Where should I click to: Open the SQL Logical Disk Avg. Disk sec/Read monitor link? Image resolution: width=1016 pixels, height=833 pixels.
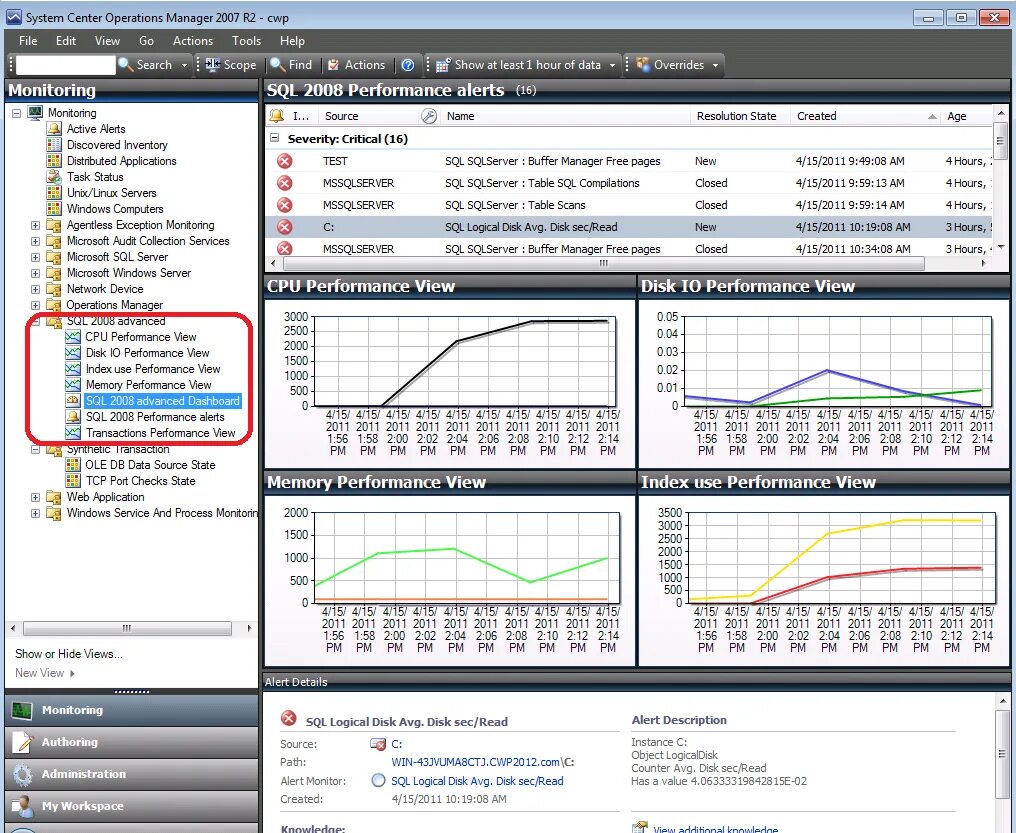477,781
